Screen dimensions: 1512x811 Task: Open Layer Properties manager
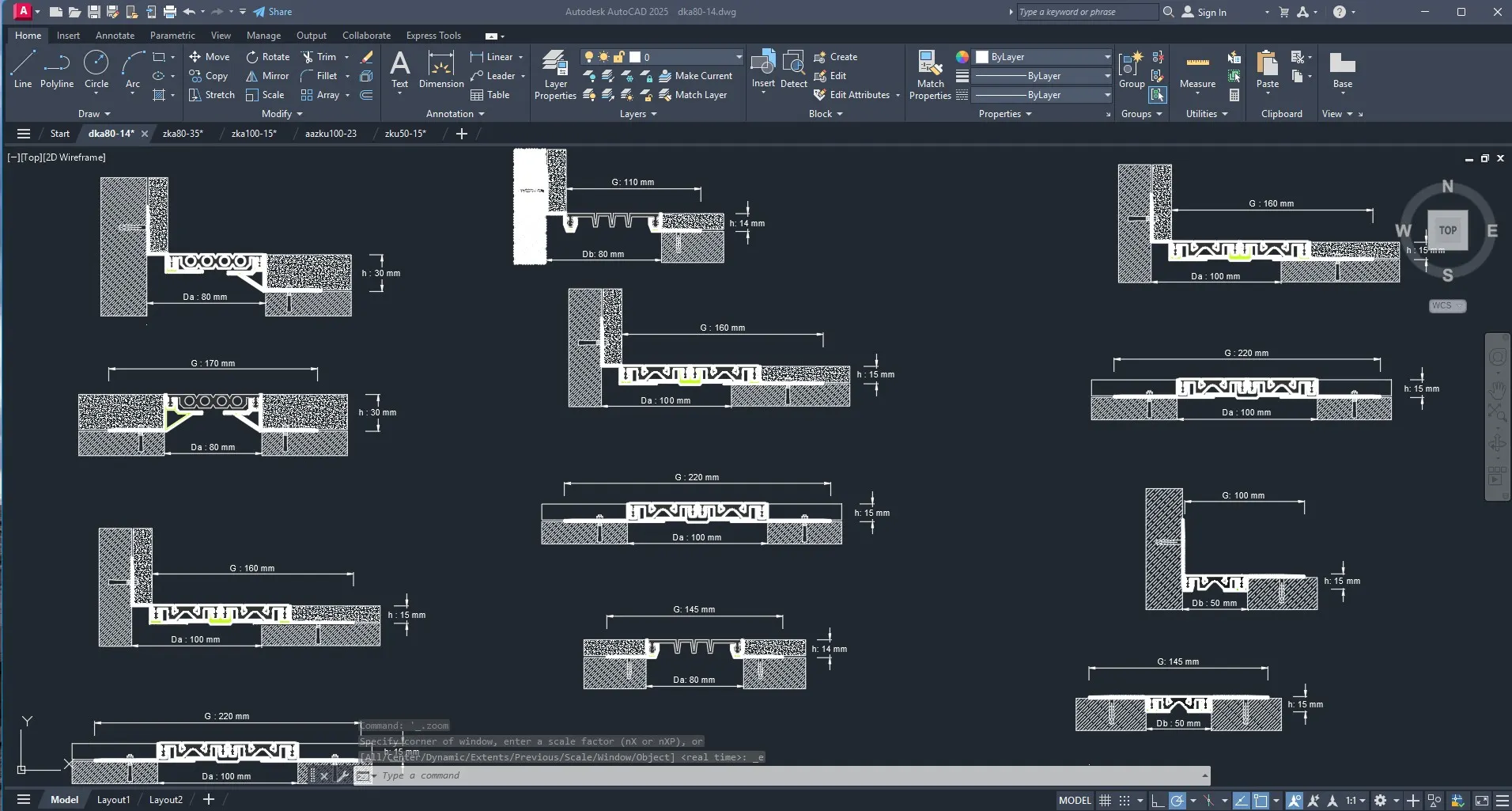555,75
